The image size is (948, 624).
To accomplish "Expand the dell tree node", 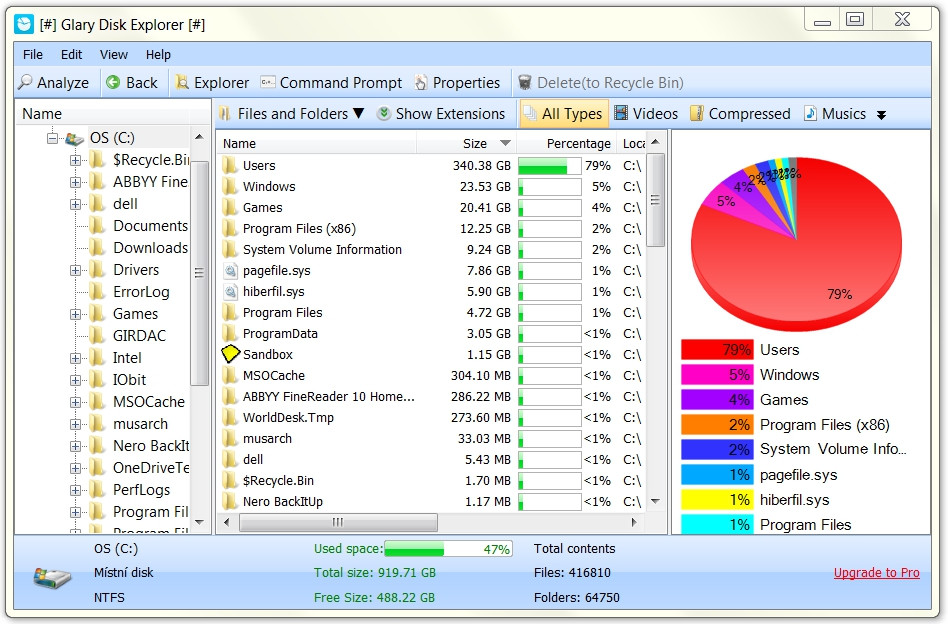I will click(x=75, y=204).
